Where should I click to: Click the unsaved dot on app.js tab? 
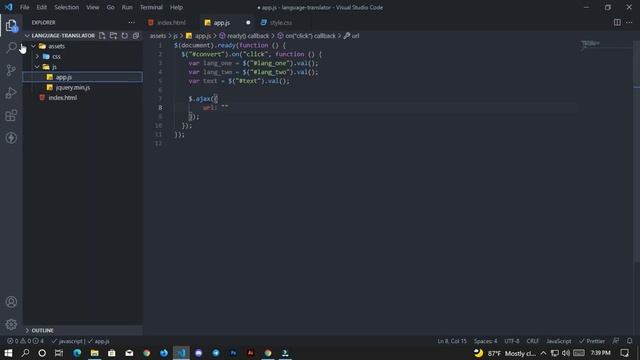(x=248, y=23)
